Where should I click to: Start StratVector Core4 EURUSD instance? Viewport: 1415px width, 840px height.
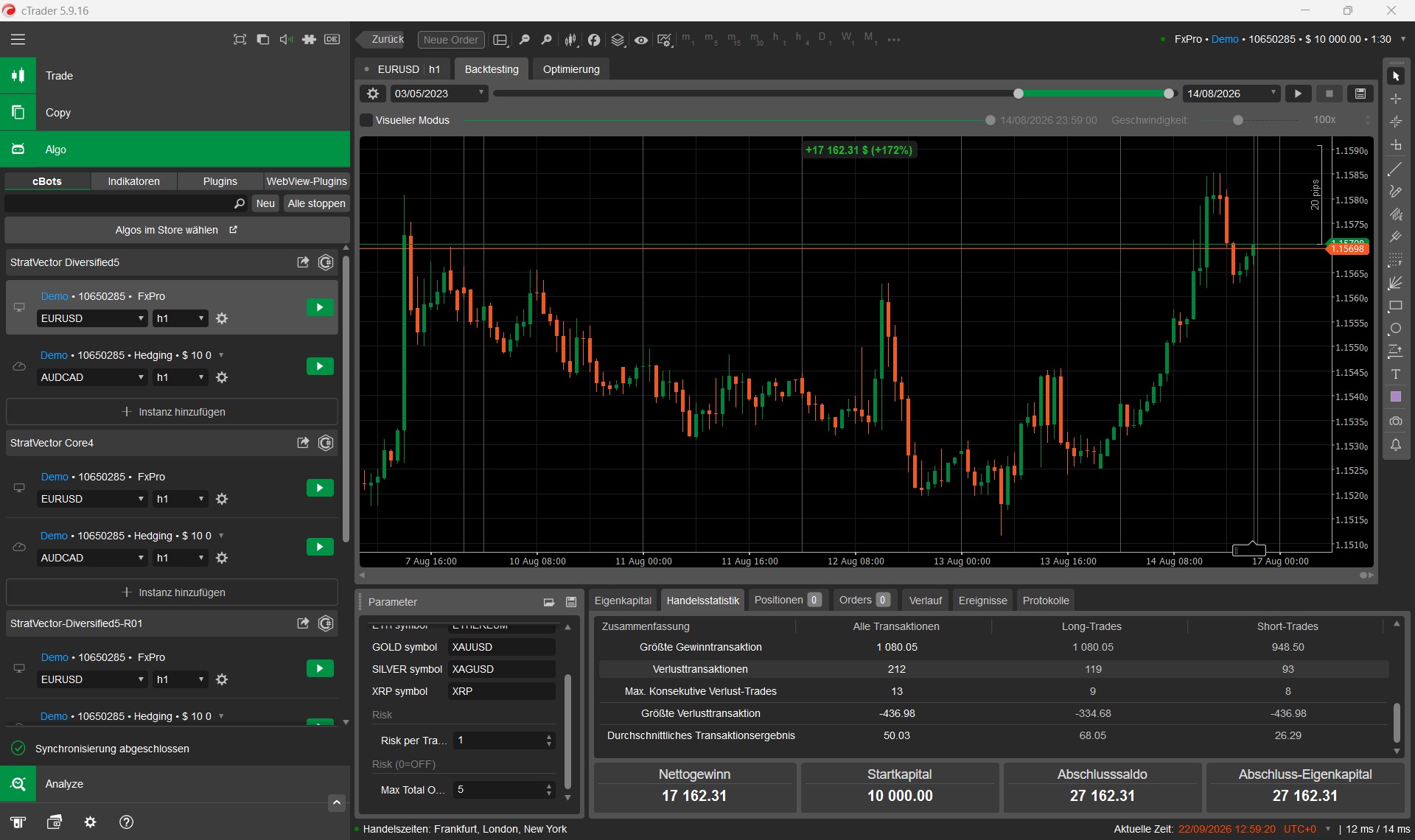click(x=320, y=488)
